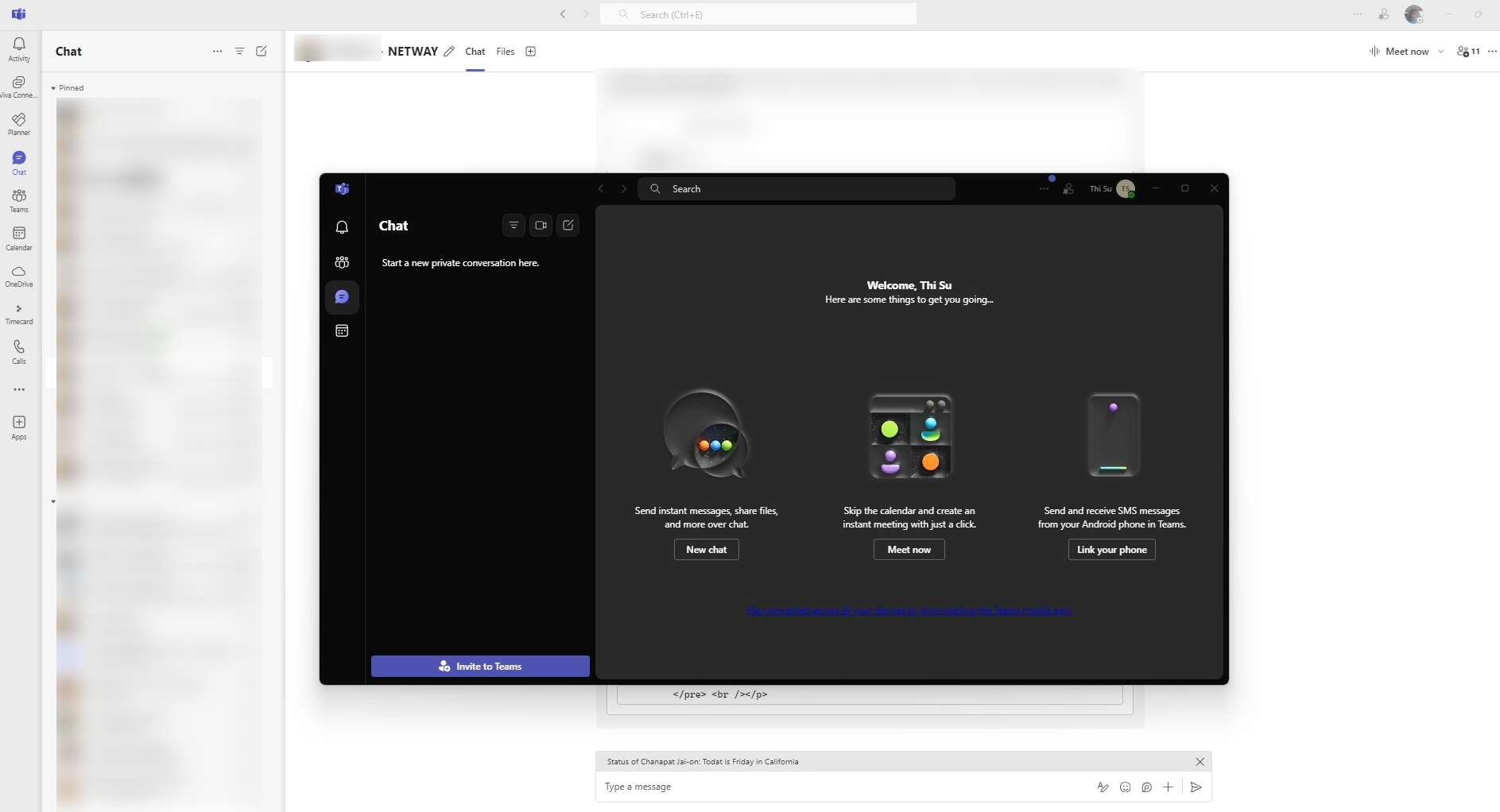The height and width of the screenshot is (812, 1500).
Task: Click Meet now button on welcome screen
Action: 909,550
